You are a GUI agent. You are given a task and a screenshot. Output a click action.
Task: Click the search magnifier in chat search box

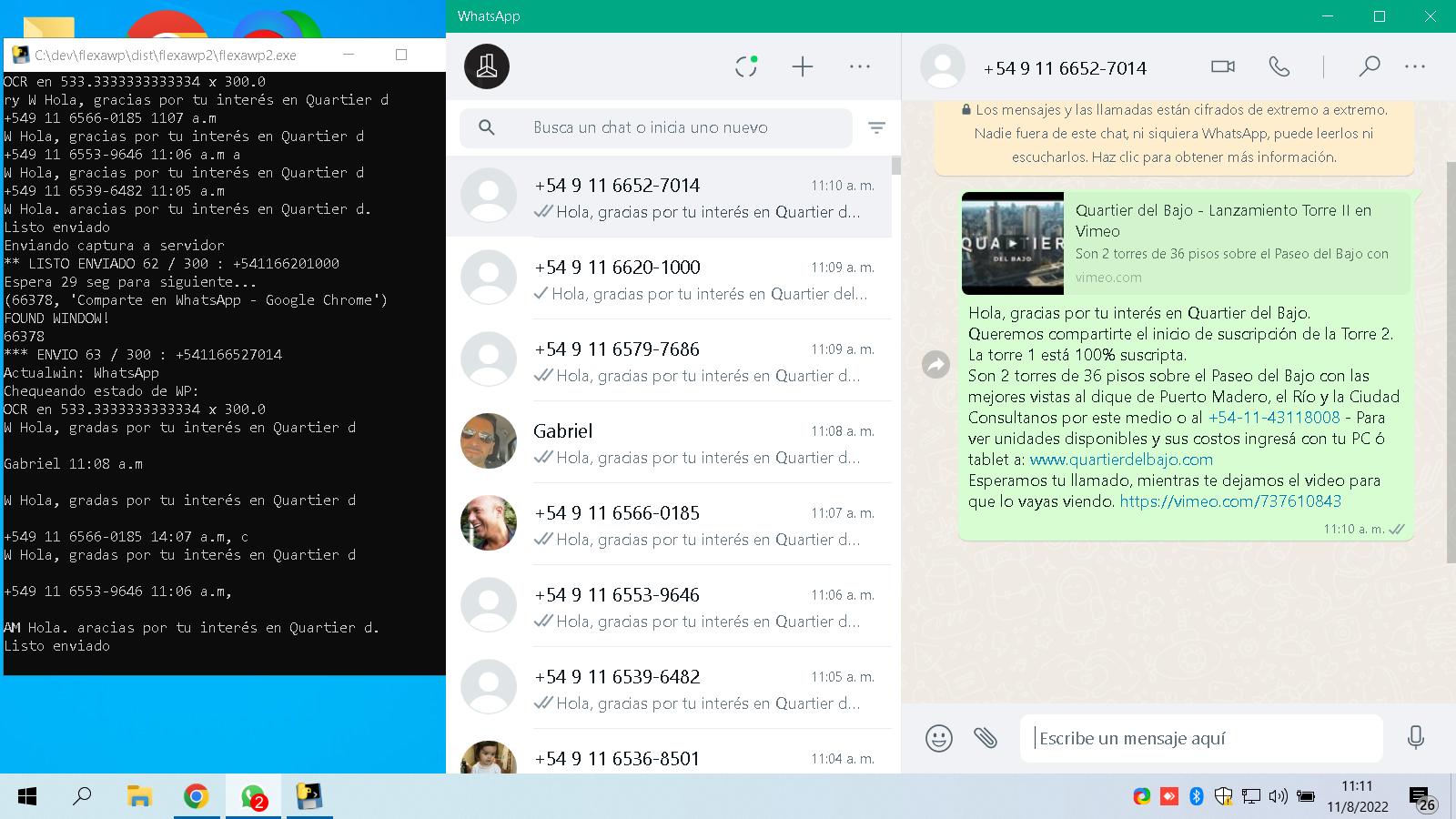pos(487,127)
